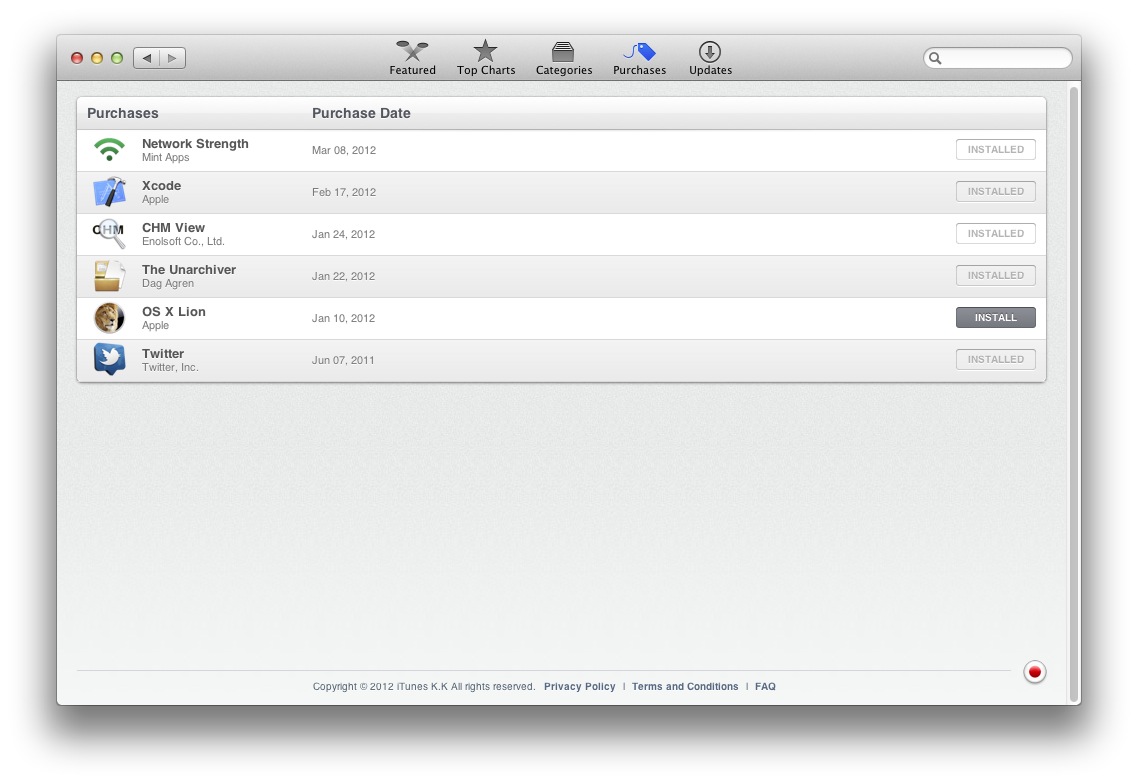Click the date Jun 07, 2011
The image size is (1138, 784).
pos(343,360)
